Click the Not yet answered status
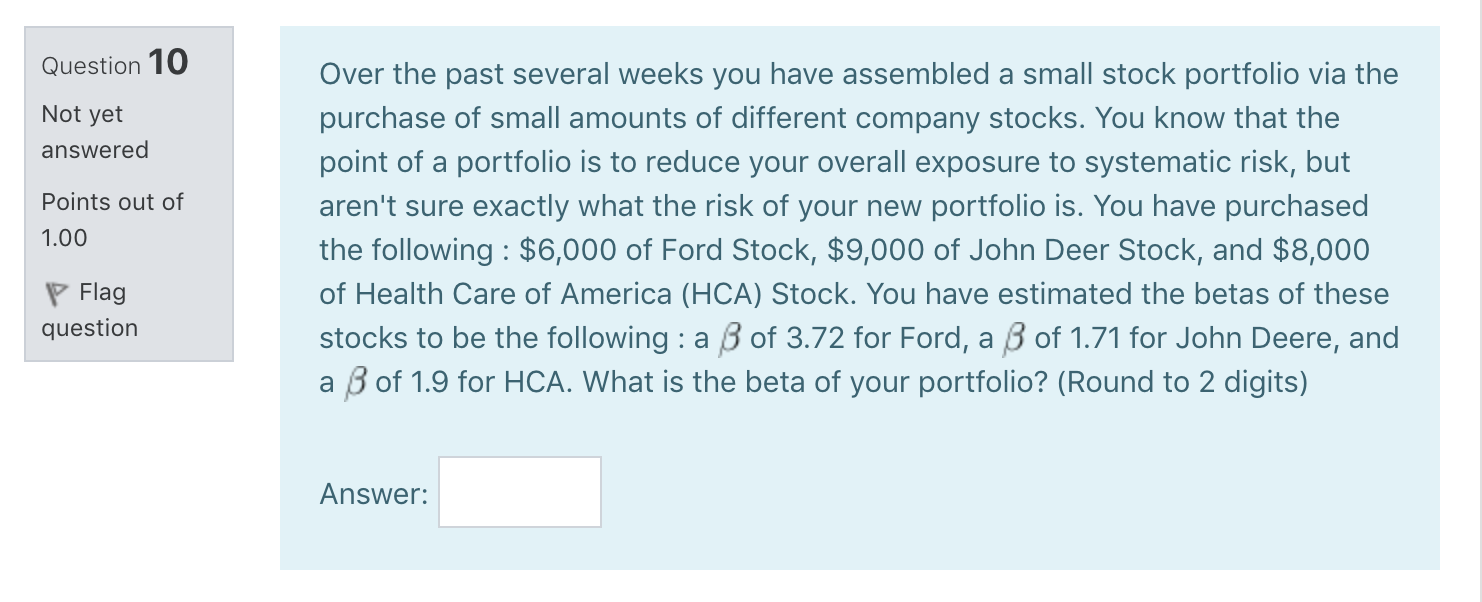 (x=94, y=132)
